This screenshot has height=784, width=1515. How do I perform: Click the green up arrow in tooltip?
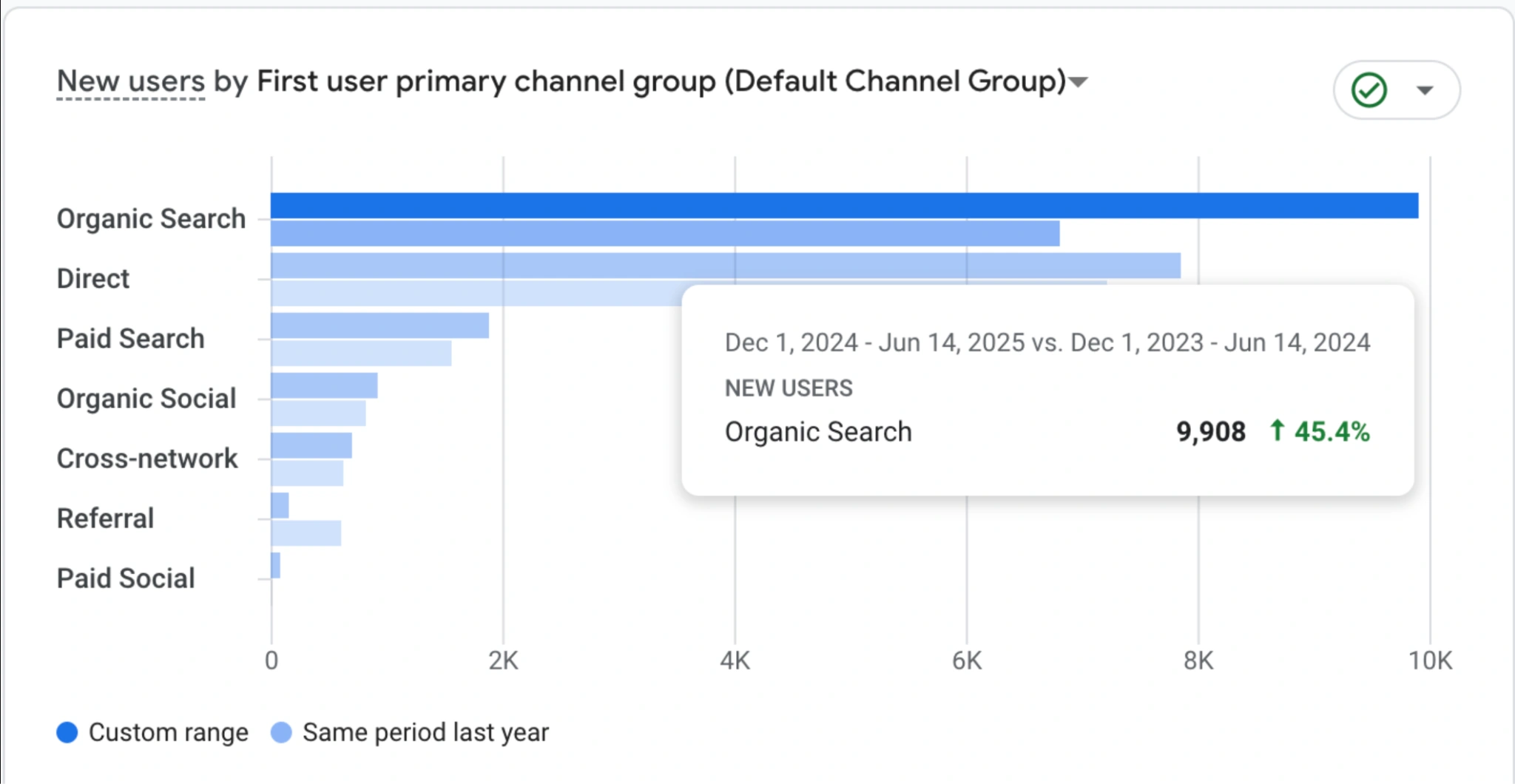(x=1277, y=430)
